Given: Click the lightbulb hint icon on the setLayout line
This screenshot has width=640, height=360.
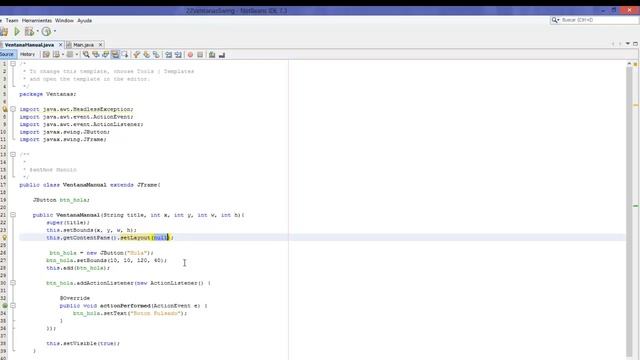Looking at the screenshot, I should [4, 238].
